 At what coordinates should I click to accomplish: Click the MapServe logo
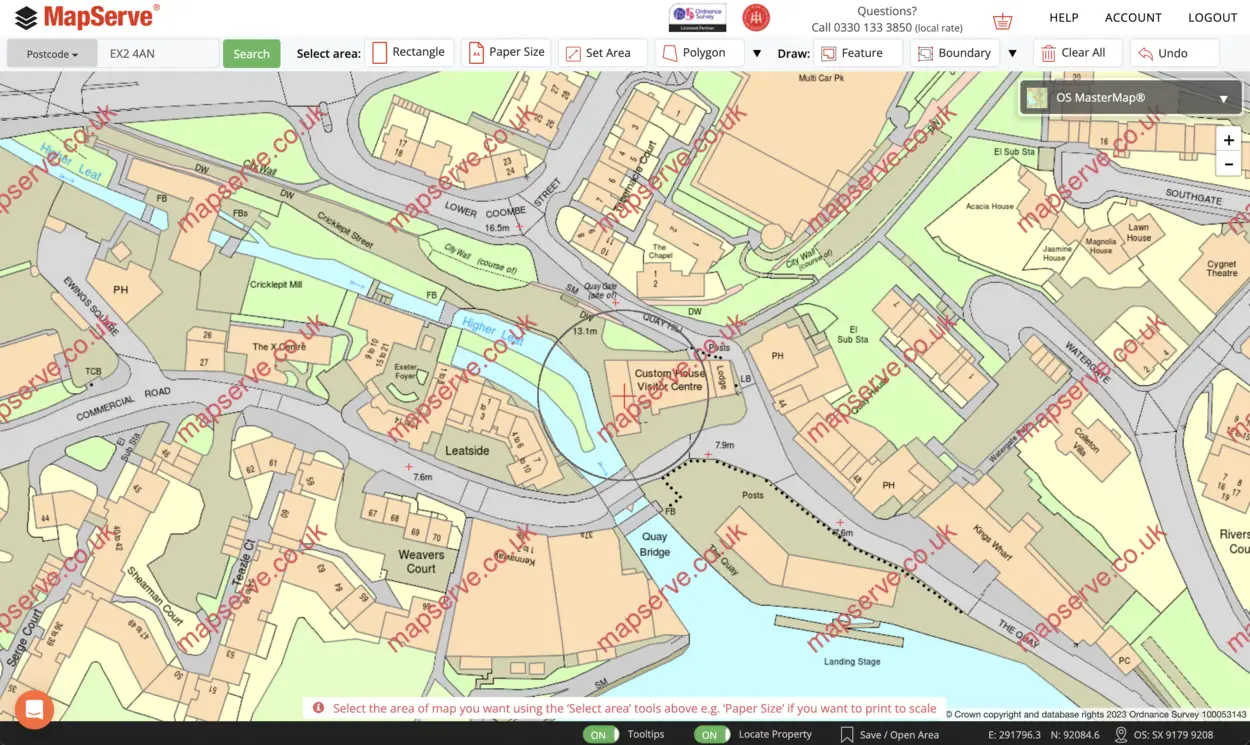point(87,17)
